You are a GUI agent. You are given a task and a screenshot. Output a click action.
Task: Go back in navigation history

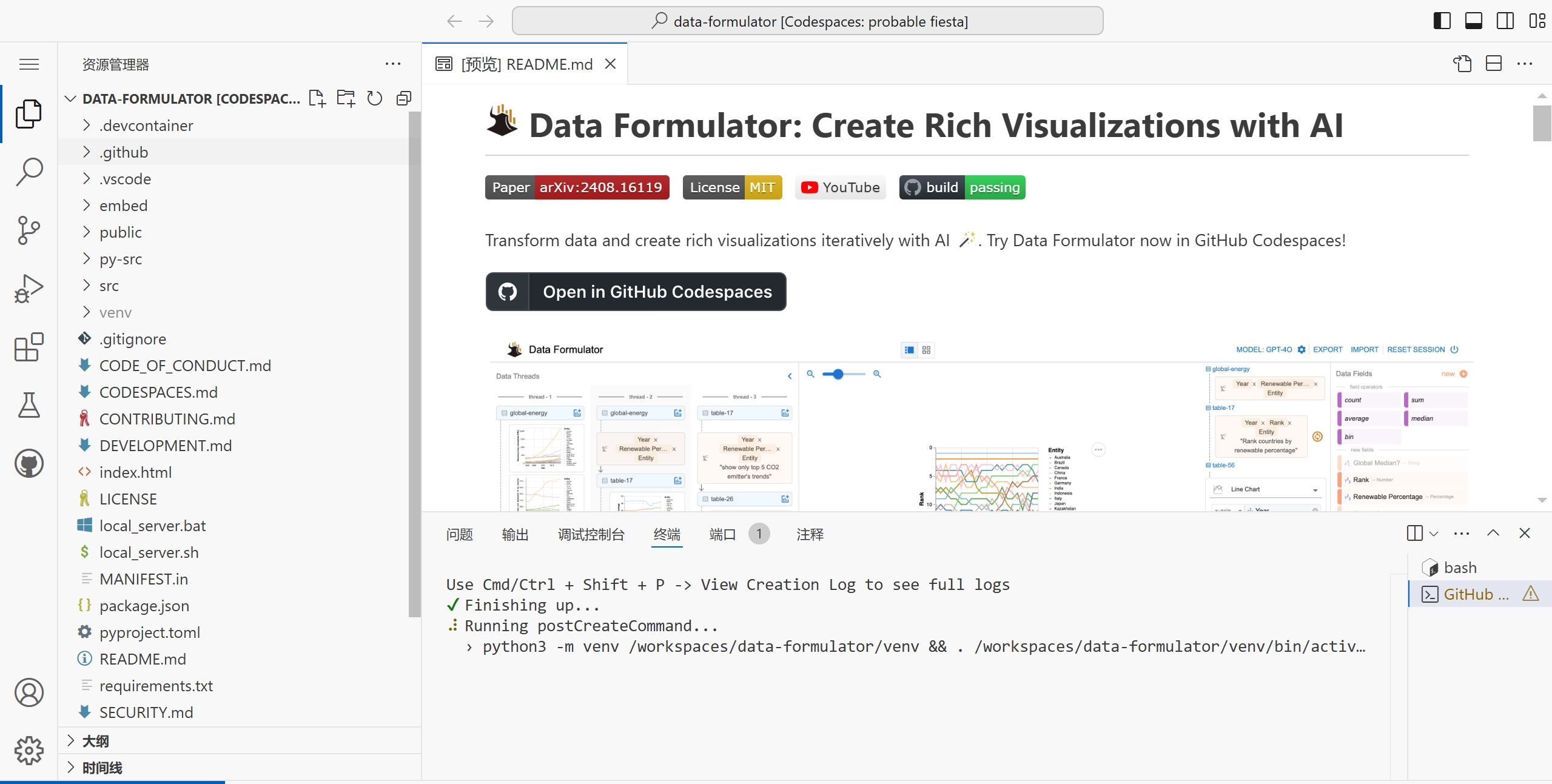(x=454, y=21)
